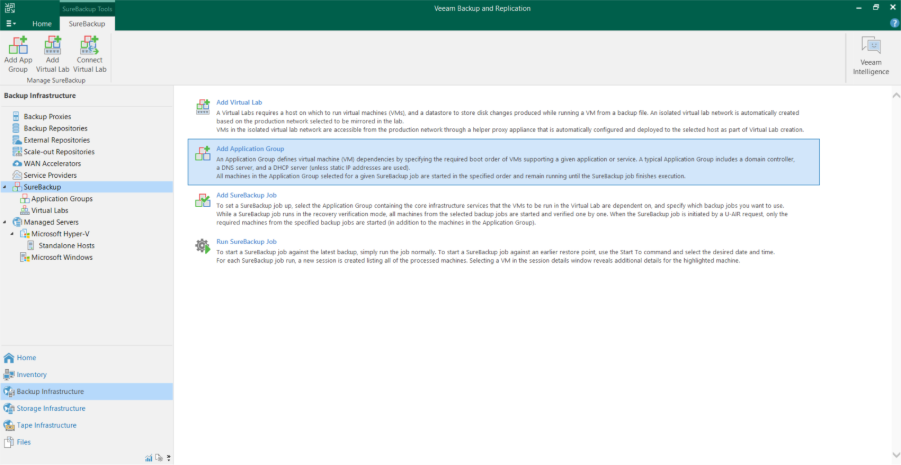Open the Veeam Intelligence panel
This screenshot has height=465, width=901.
[870, 56]
